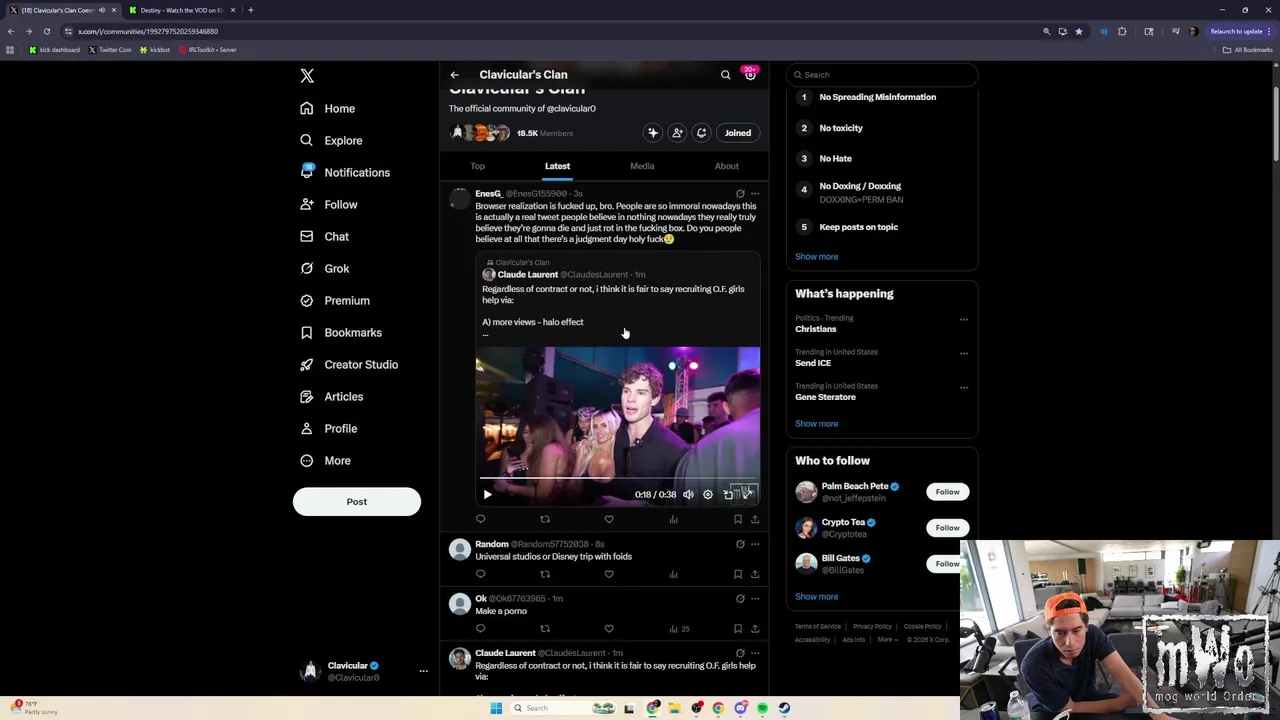This screenshot has width=1280, height=720.
Task: Open options for Christians trending topic
Action: click(964, 320)
